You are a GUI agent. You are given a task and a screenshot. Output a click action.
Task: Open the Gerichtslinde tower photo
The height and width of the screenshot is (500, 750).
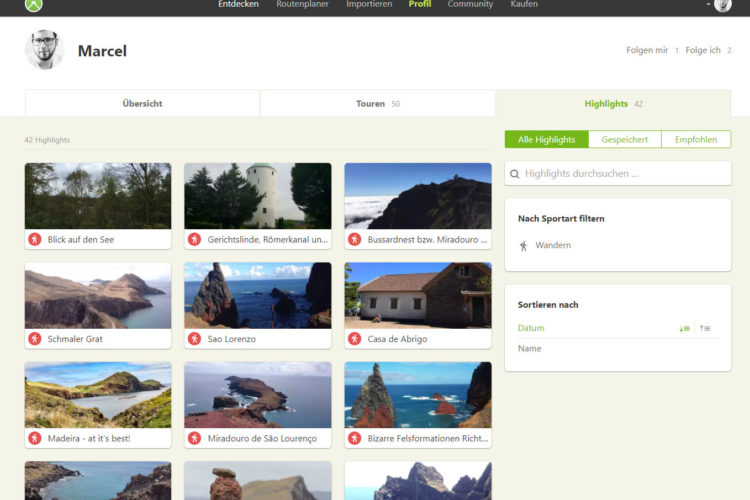click(x=258, y=196)
